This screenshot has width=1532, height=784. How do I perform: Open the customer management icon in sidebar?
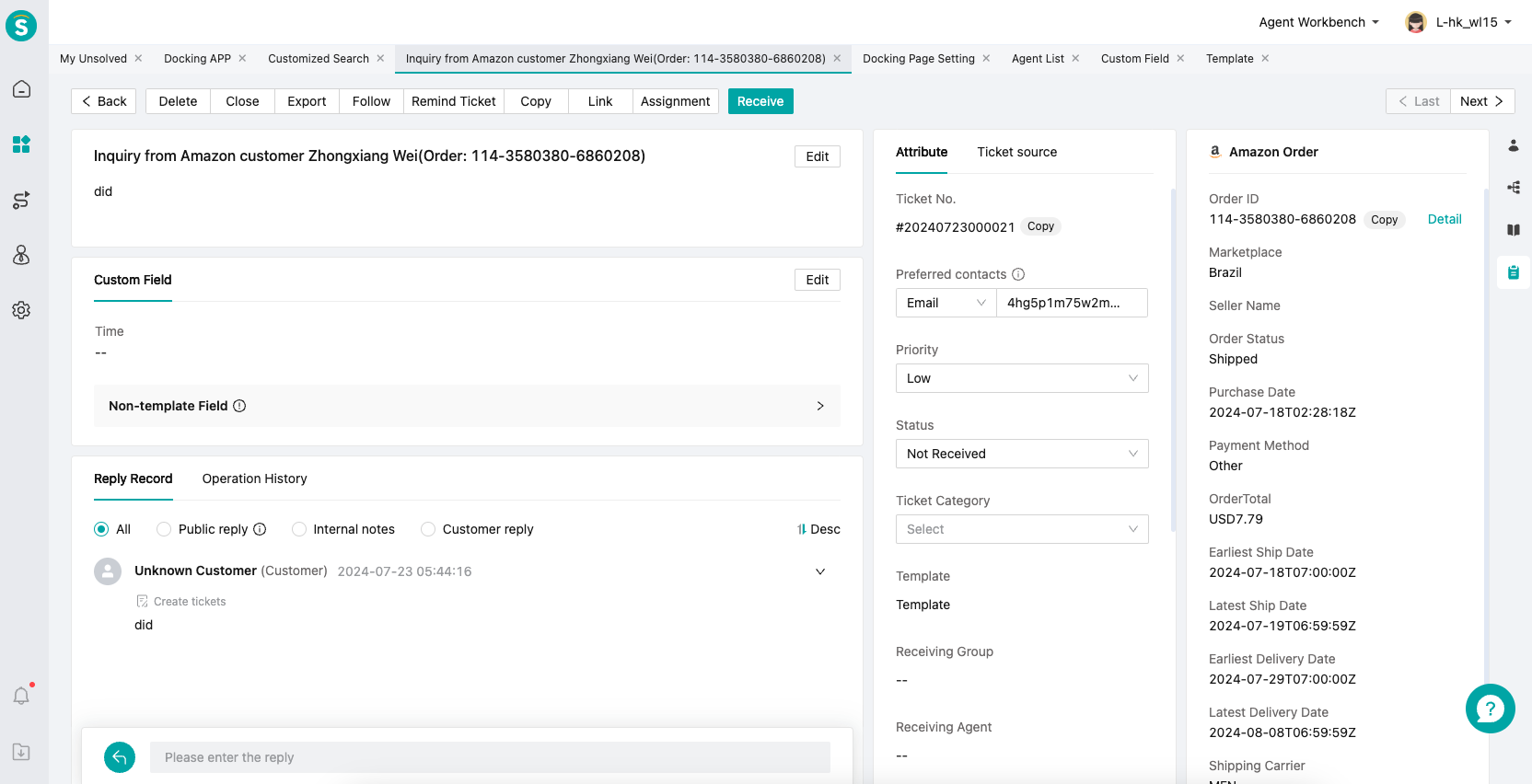[21, 255]
